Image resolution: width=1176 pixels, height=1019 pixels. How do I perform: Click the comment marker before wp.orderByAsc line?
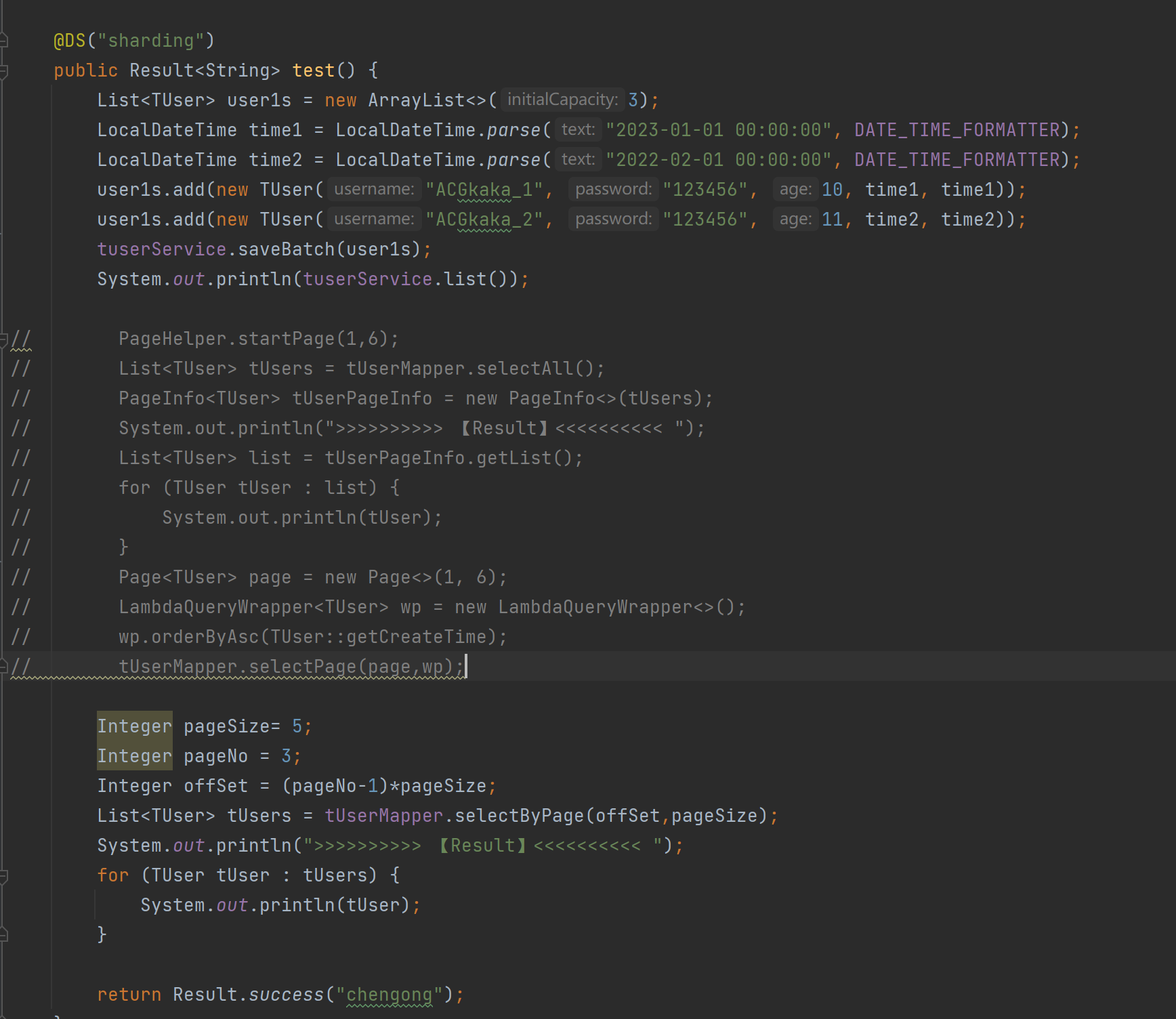20,636
